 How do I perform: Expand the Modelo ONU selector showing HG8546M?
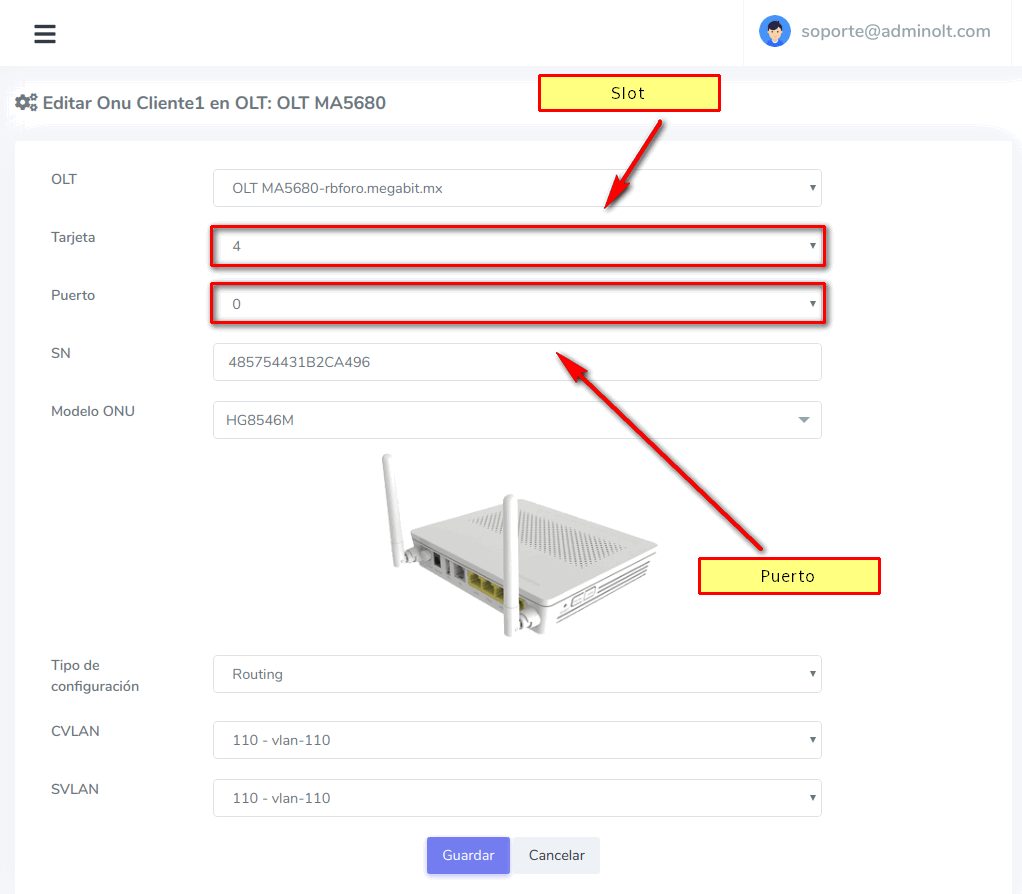click(x=516, y=420)
